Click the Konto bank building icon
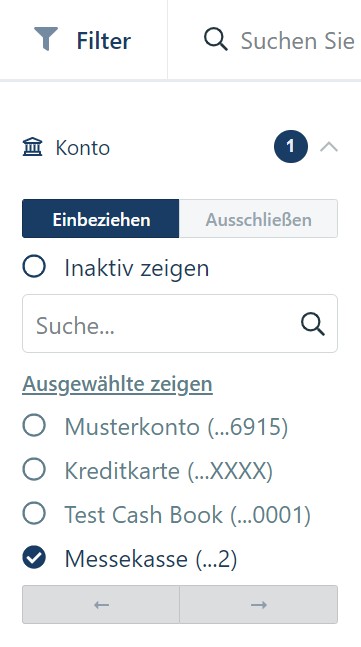 [x=33, y=147]
